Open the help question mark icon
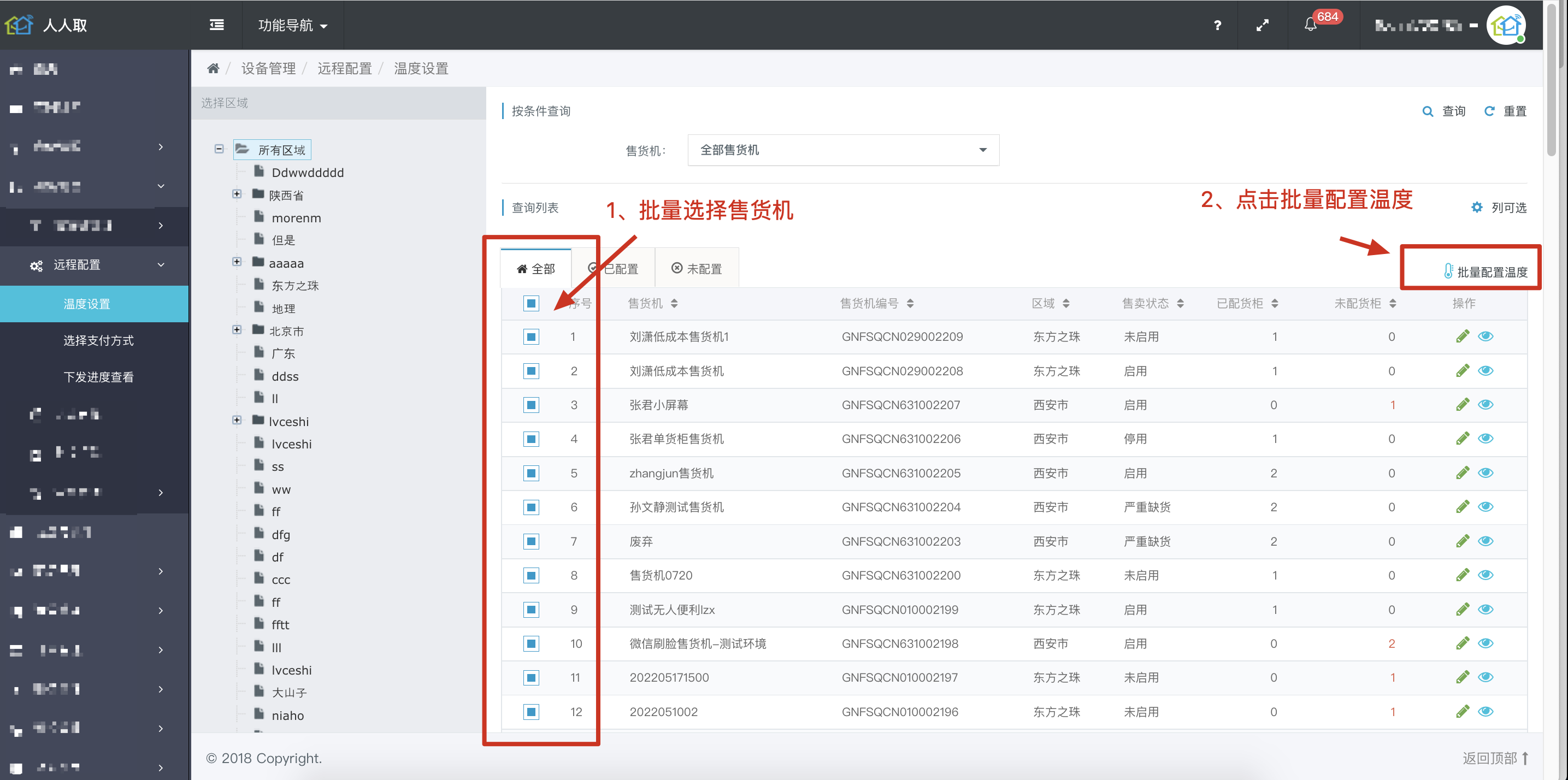 [1217, 25]
